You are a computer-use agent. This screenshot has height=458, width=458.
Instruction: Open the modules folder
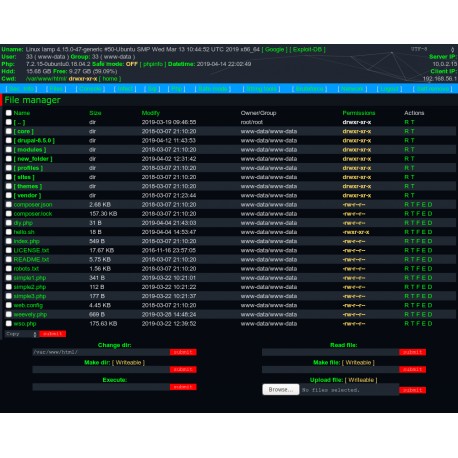coord(30,150)
